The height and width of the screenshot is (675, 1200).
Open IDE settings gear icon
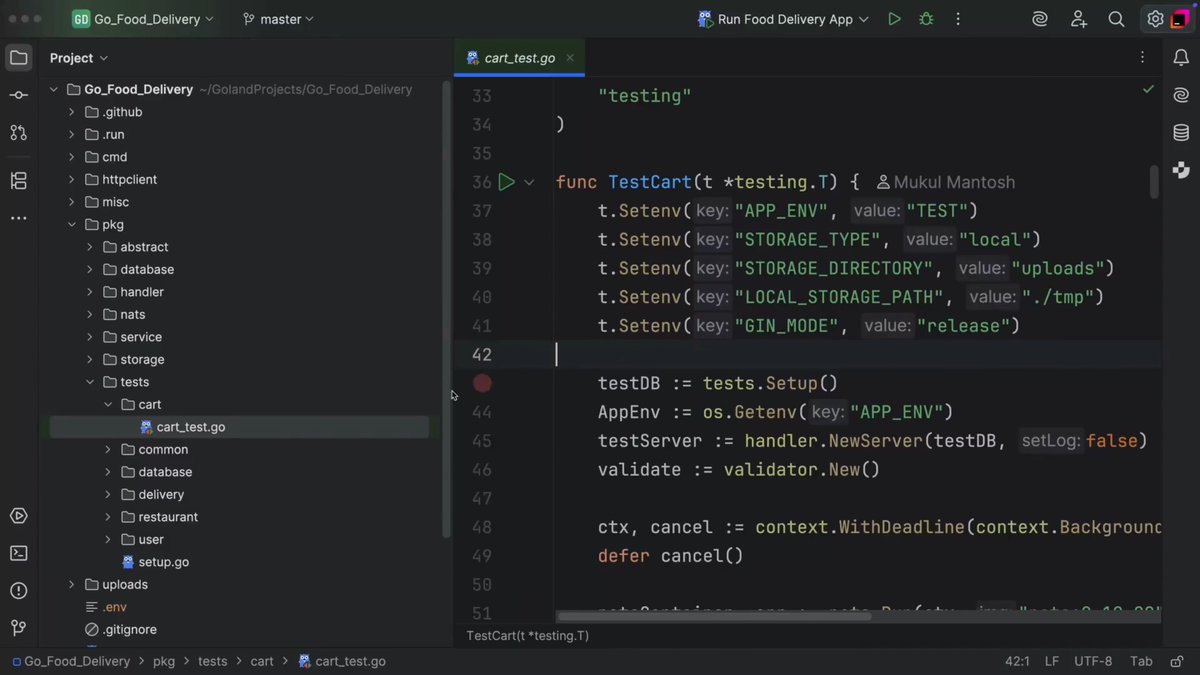(x=1155, y=19)
